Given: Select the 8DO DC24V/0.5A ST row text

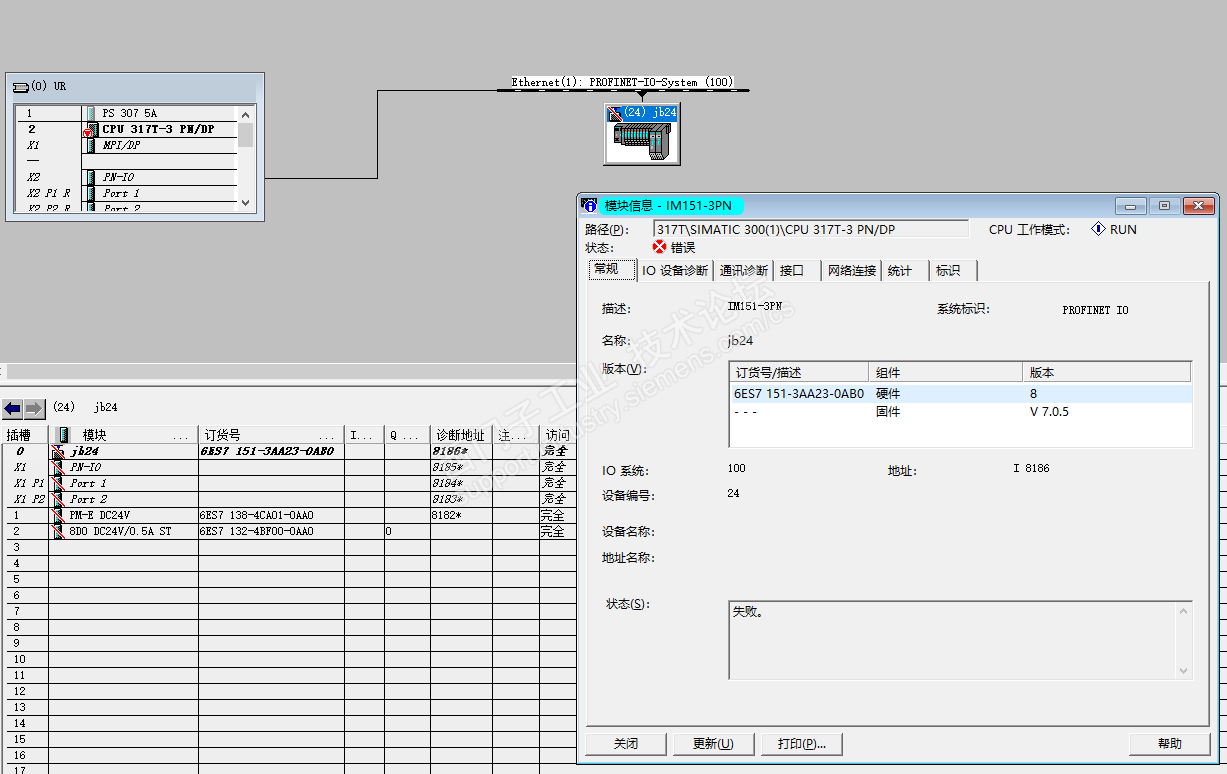Looking at the screenshot, I should [x=120, y=531].
